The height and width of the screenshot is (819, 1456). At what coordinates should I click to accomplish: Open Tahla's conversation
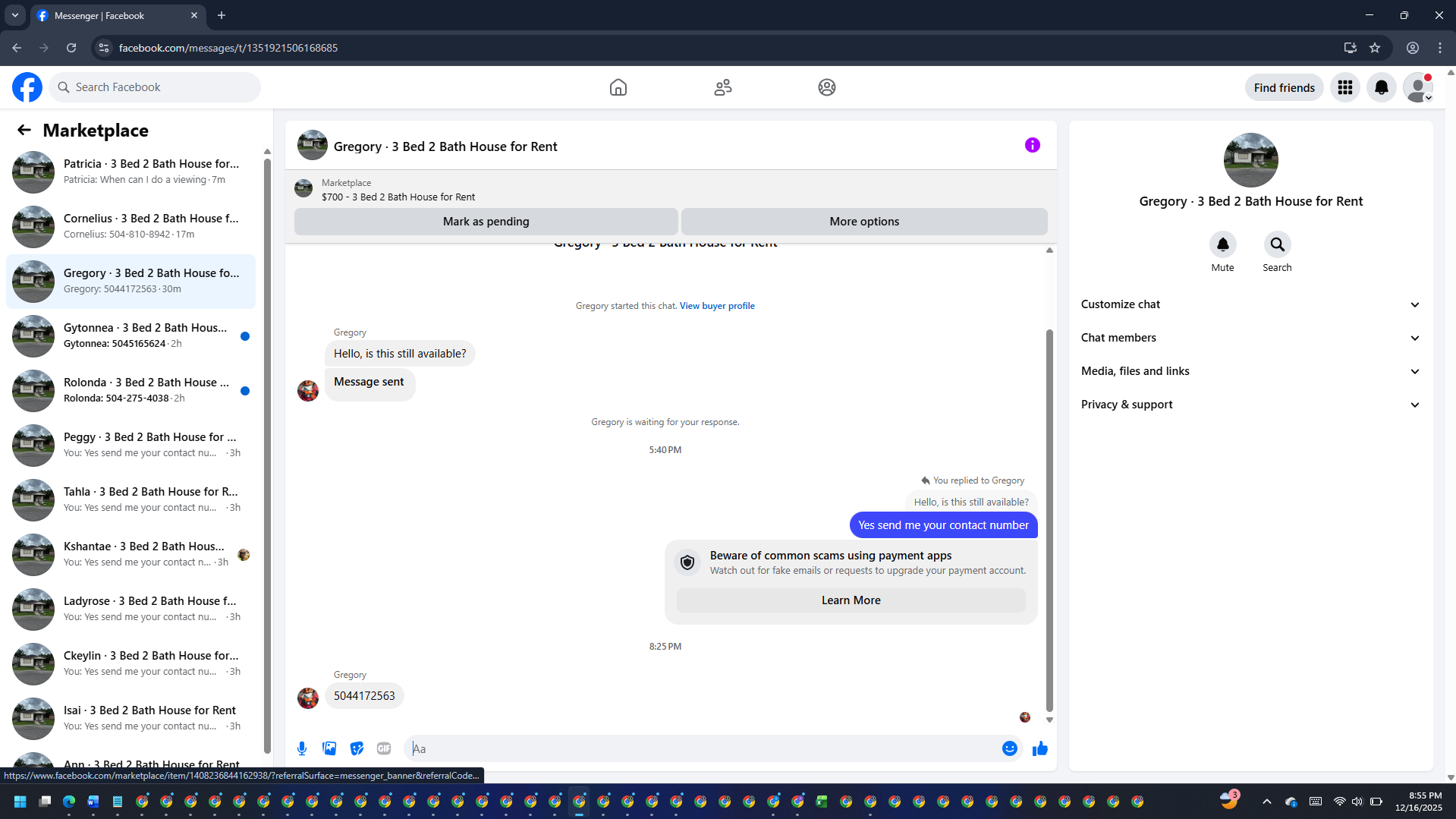[131, 499]
